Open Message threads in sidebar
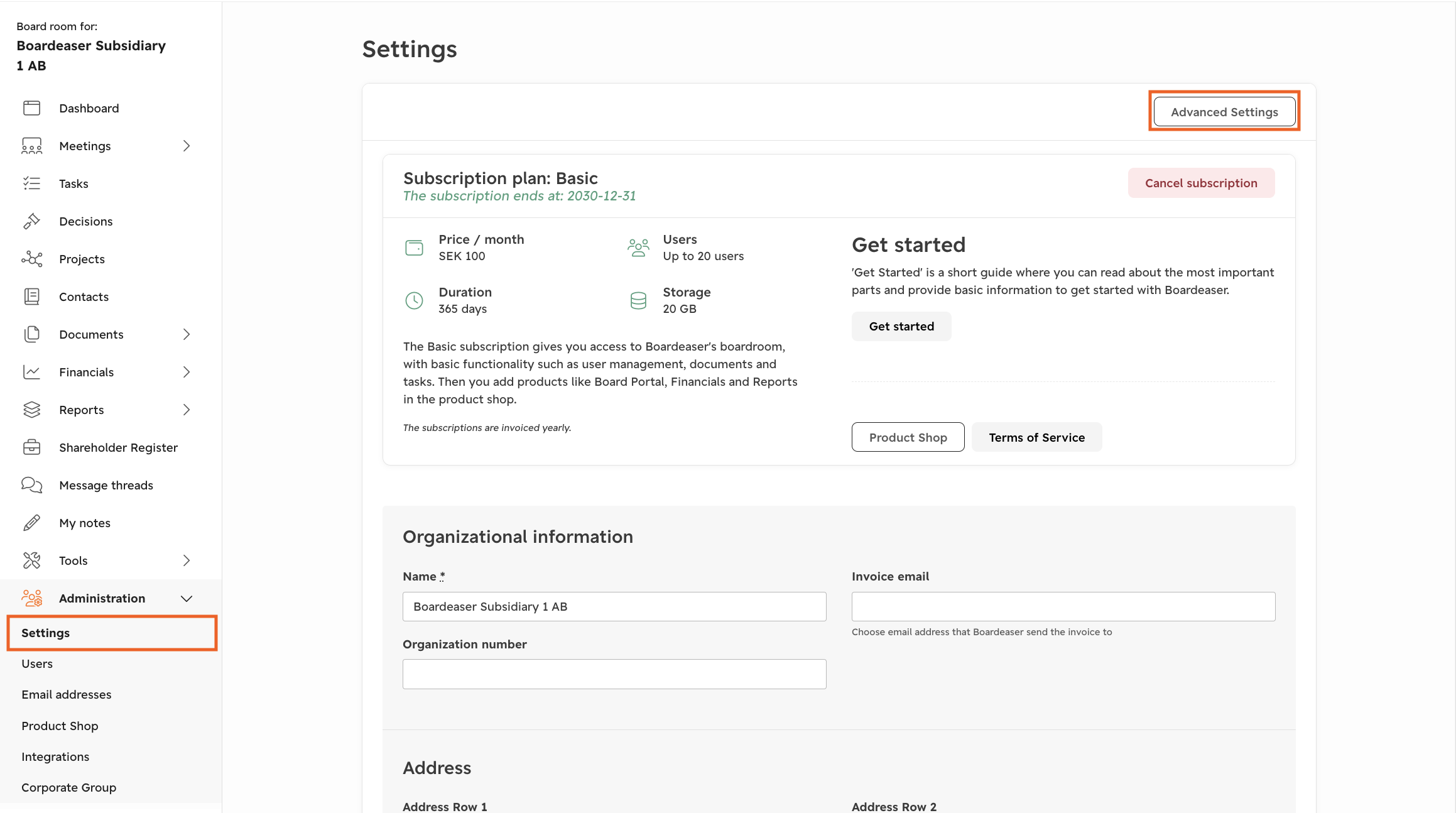Viewport: 1456px width, 813px height. (x=106, y=485)
